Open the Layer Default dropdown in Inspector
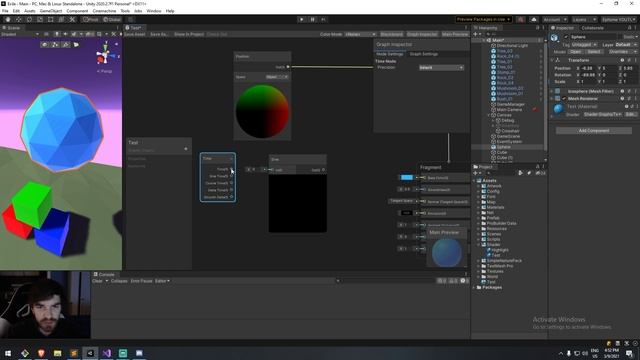The image size is (640, 360). 626,44
